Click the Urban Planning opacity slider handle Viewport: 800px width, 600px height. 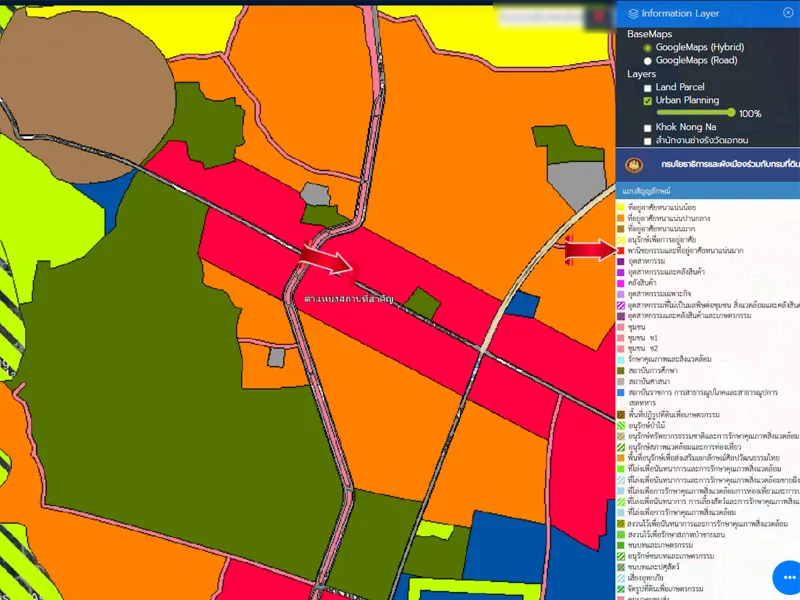tap(732, 113)
